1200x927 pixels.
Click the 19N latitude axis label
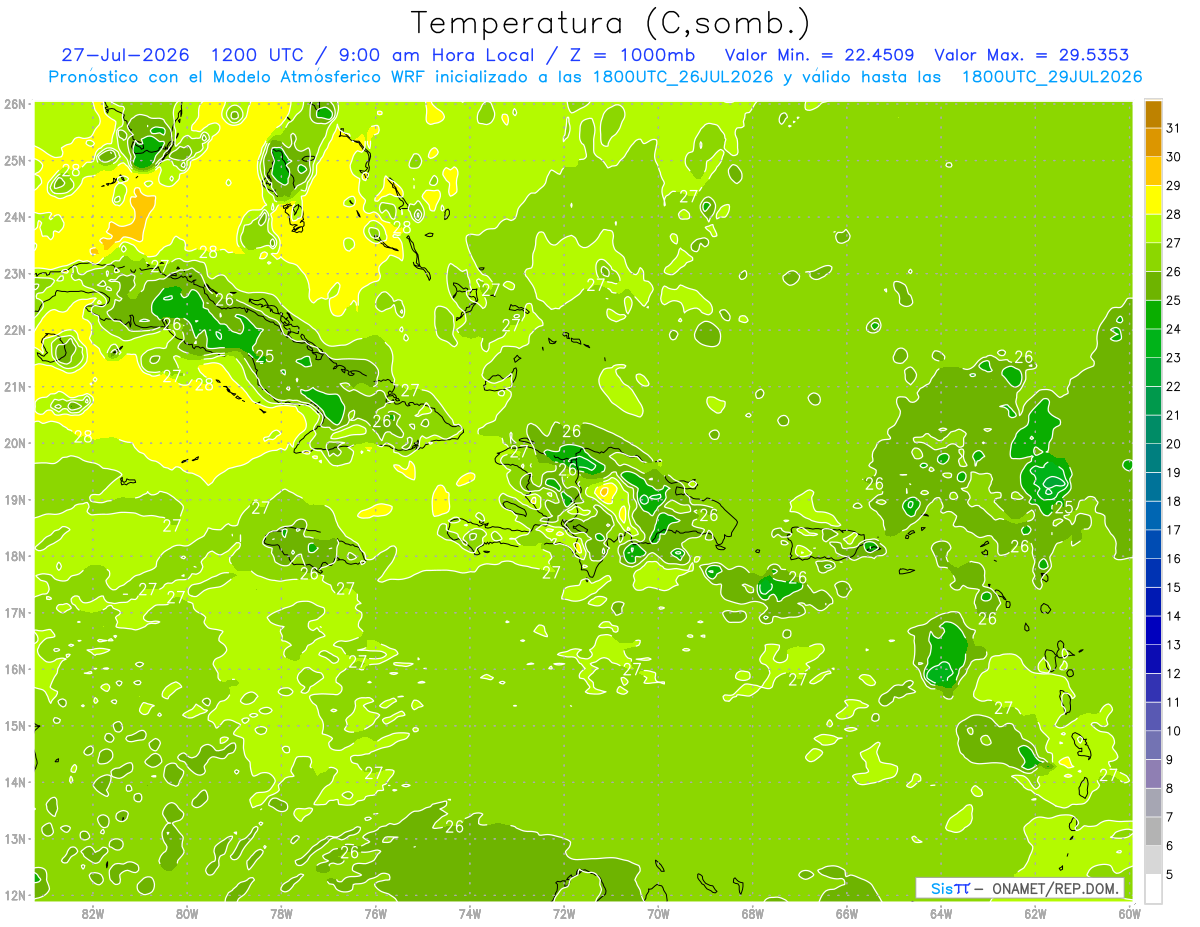15,500
